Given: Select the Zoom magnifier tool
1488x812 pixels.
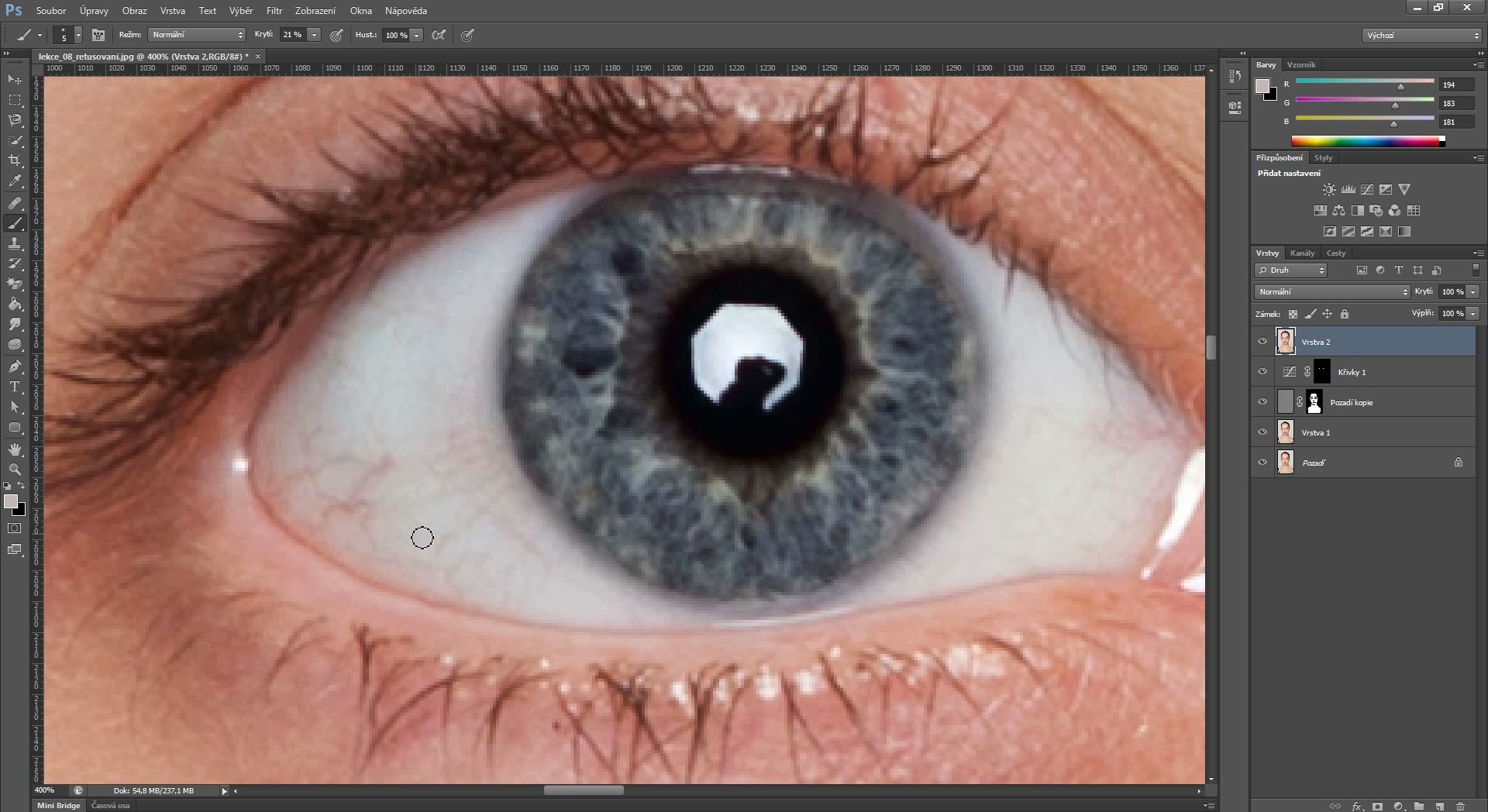Looking at the screenshot, I should (x=15, y=470).
